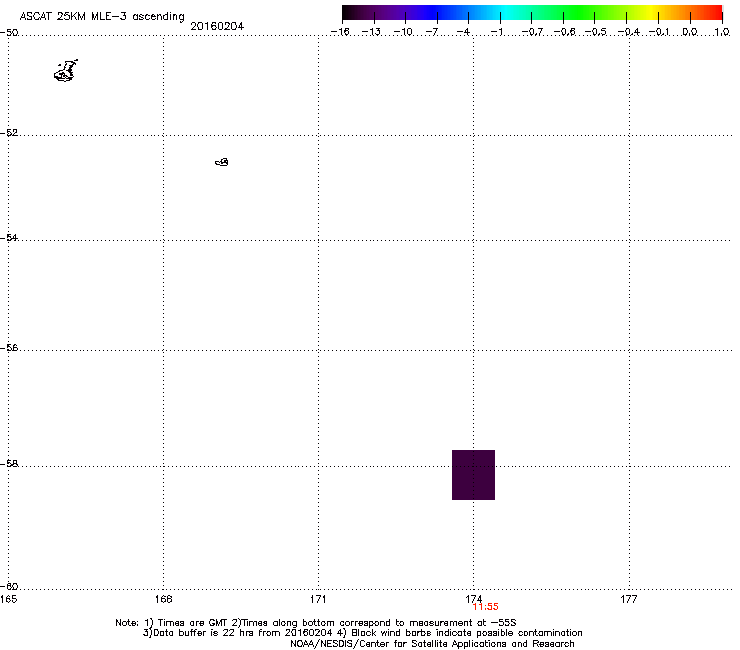
Task: Click the color bar label '-13'
Action: 371,32
